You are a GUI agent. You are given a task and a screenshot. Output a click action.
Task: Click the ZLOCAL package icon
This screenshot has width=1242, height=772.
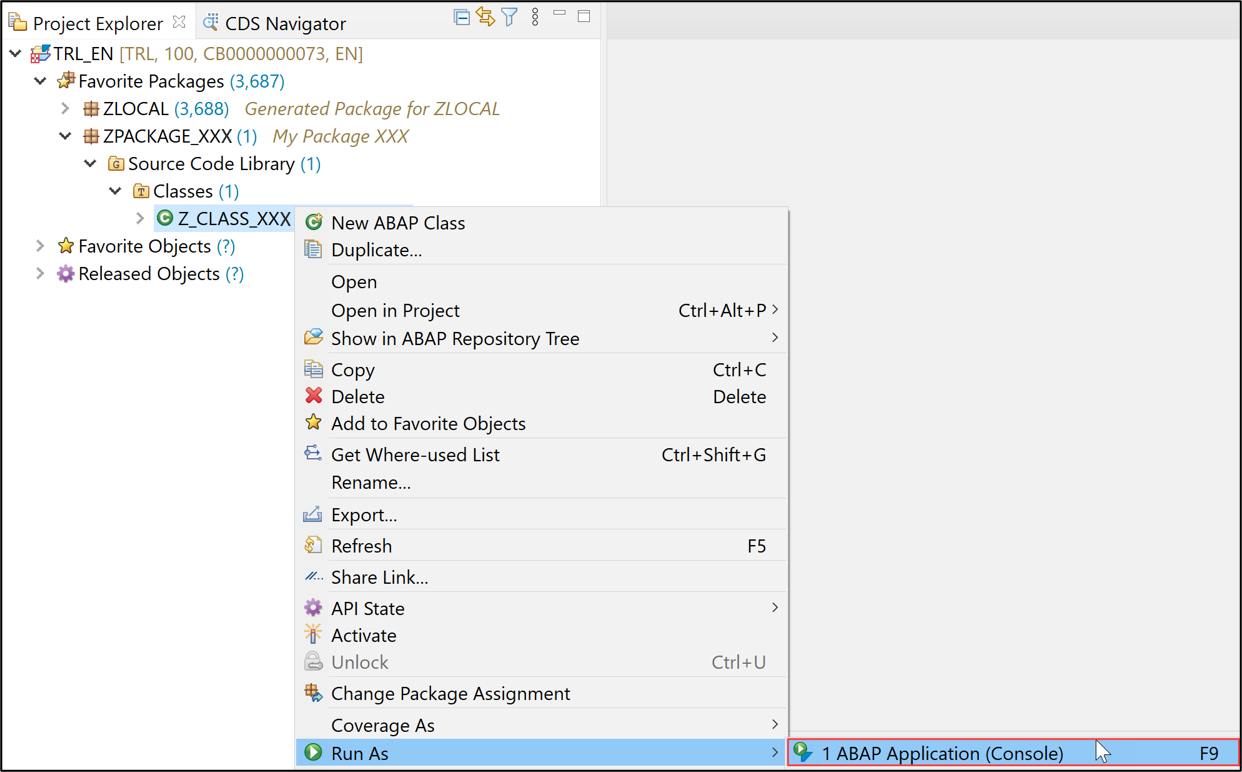click(x=91, y=108)
